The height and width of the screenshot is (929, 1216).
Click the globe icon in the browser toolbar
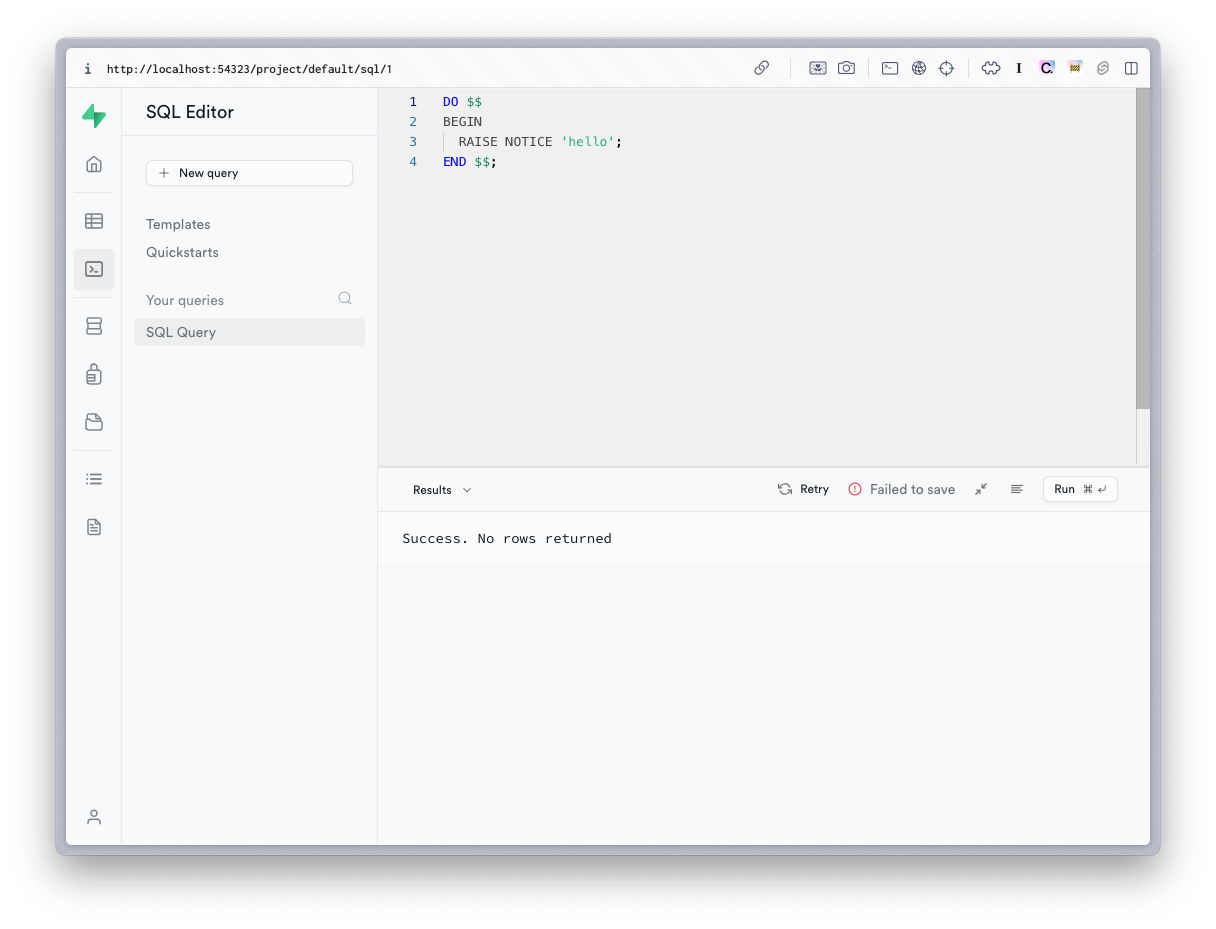click(918, 68)
